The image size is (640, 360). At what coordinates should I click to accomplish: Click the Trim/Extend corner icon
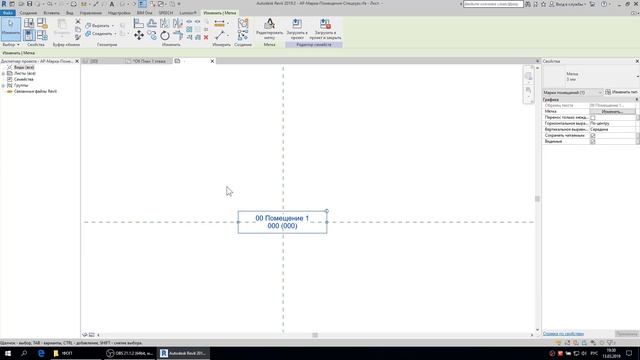[178, 36]
